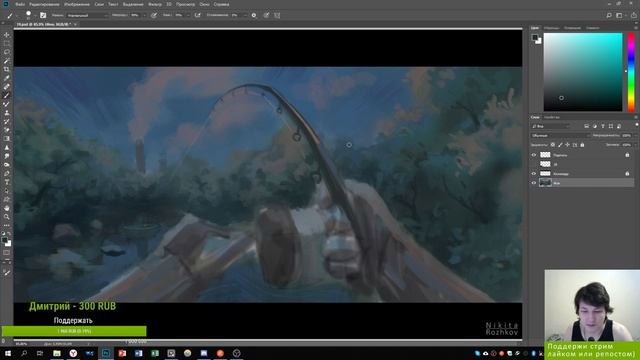Close the open document tab
This screenshot has width=640, height=360.
(76, 24)
